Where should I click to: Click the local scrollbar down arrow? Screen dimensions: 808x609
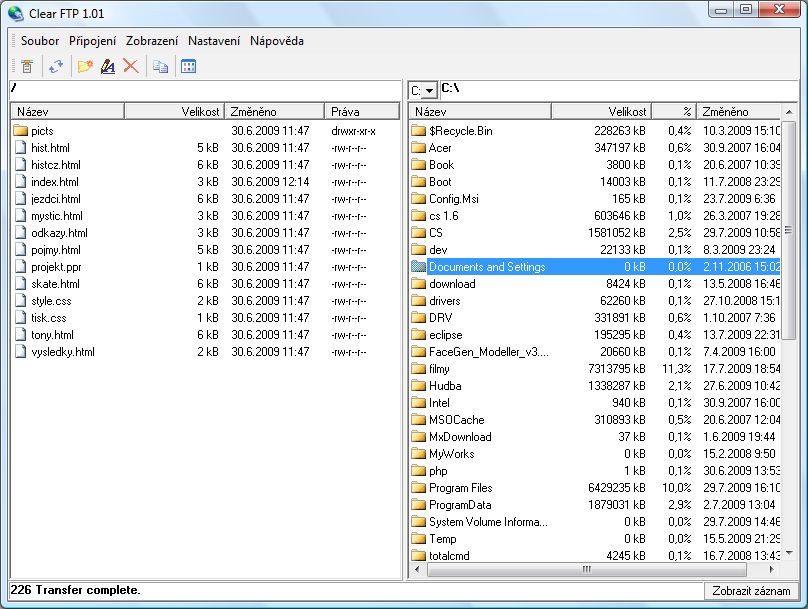(789, 554)
